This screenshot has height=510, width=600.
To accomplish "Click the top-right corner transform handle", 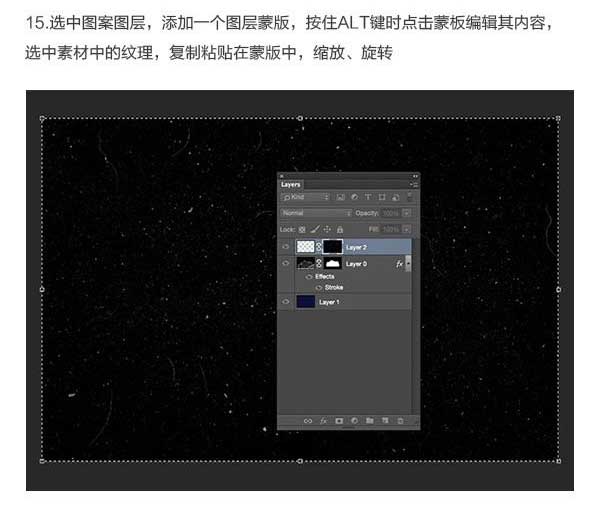I will (559, 119).
